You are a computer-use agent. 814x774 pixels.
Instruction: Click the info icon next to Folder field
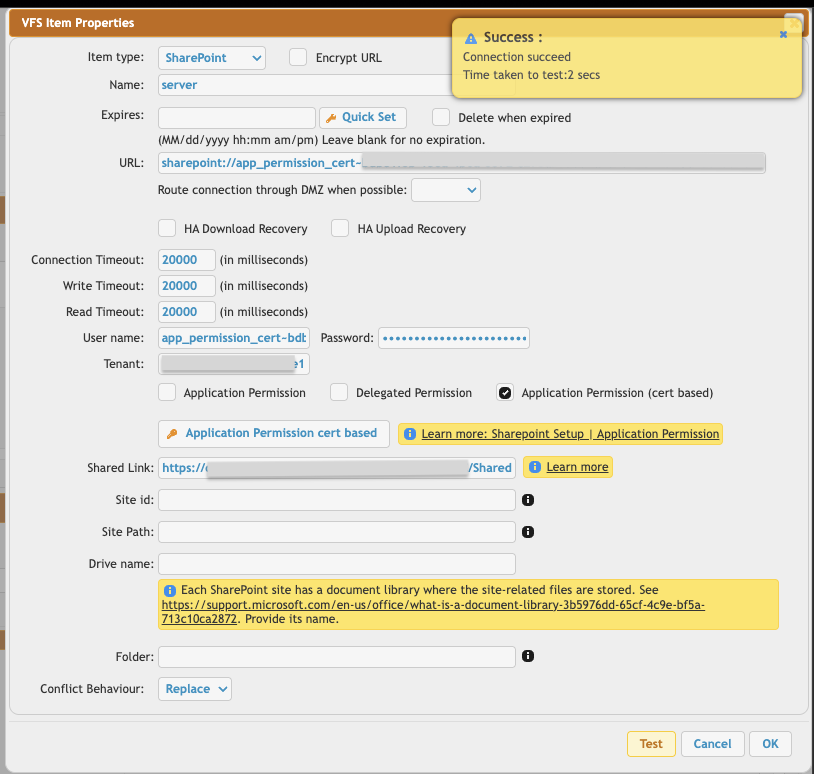click(528, 656)
